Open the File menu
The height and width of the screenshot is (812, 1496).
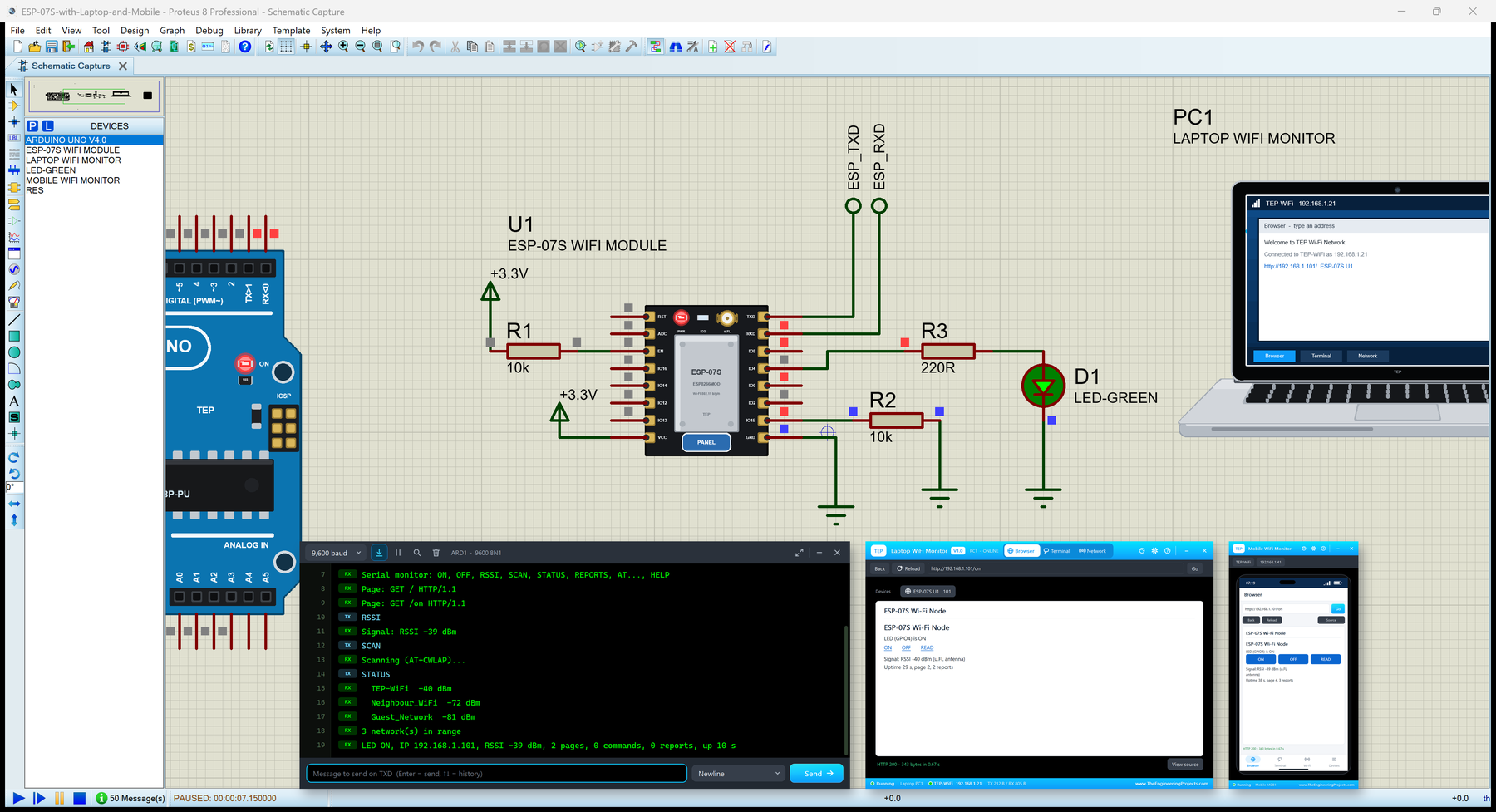pos(17,30)
